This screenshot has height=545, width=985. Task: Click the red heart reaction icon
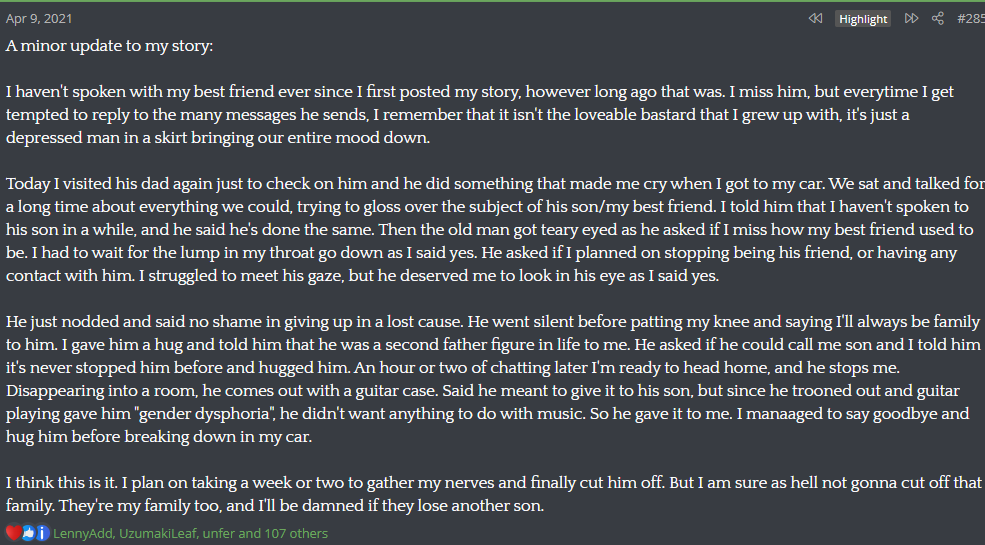[13, 533]
